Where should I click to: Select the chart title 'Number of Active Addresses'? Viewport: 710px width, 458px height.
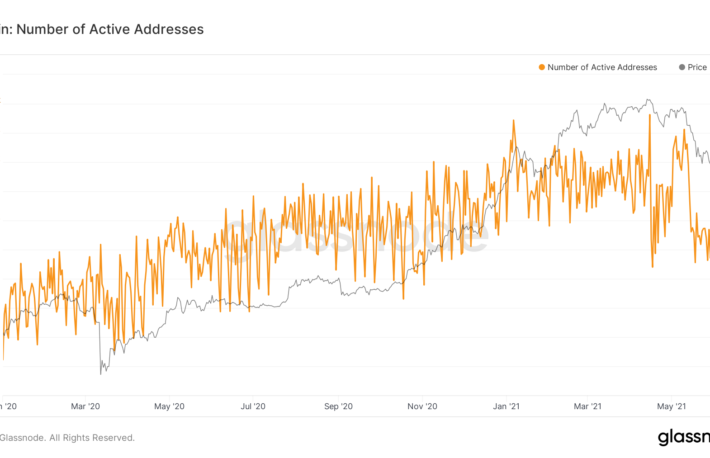(110, 29)
